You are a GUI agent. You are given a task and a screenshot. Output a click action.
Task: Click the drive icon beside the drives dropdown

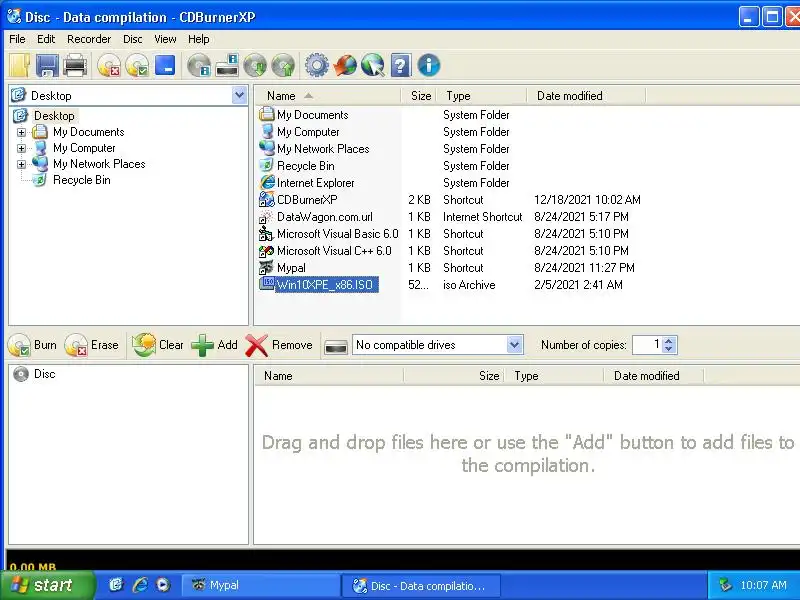pyautogui.click(x=336, y=346)
